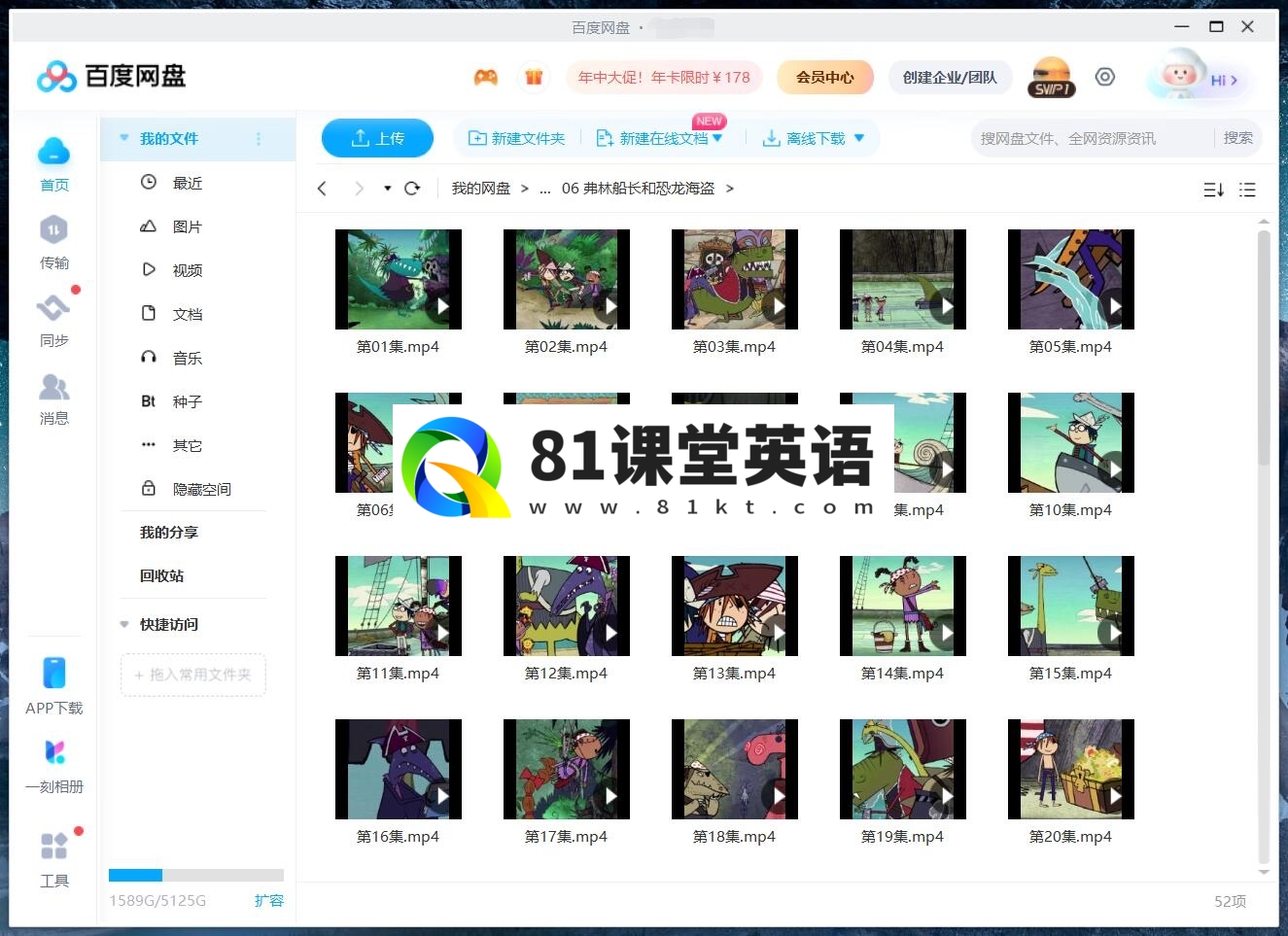Open the 首页 home cloud icon
This screenshot has height=936, width=1288.
click(53, 152)
